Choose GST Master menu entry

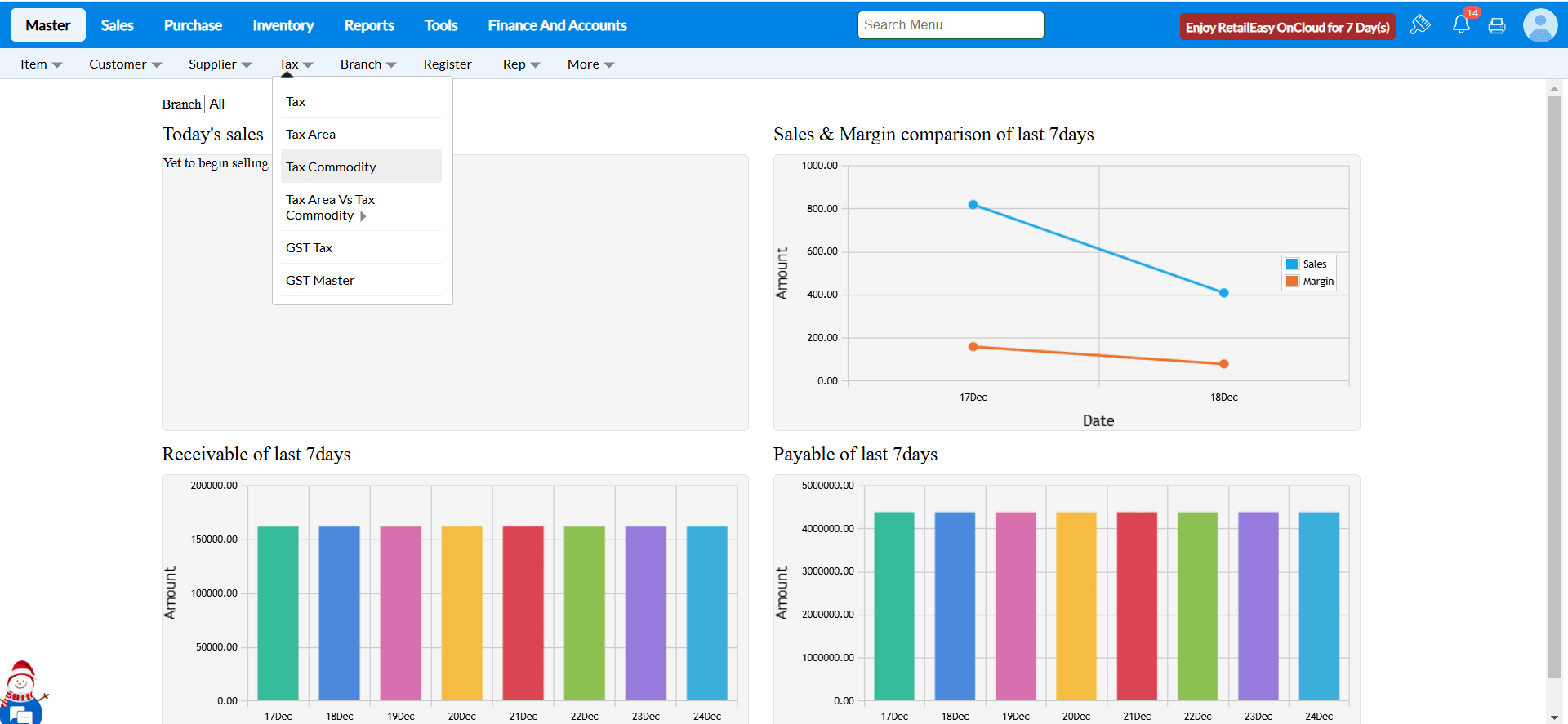tap(320, 281)
